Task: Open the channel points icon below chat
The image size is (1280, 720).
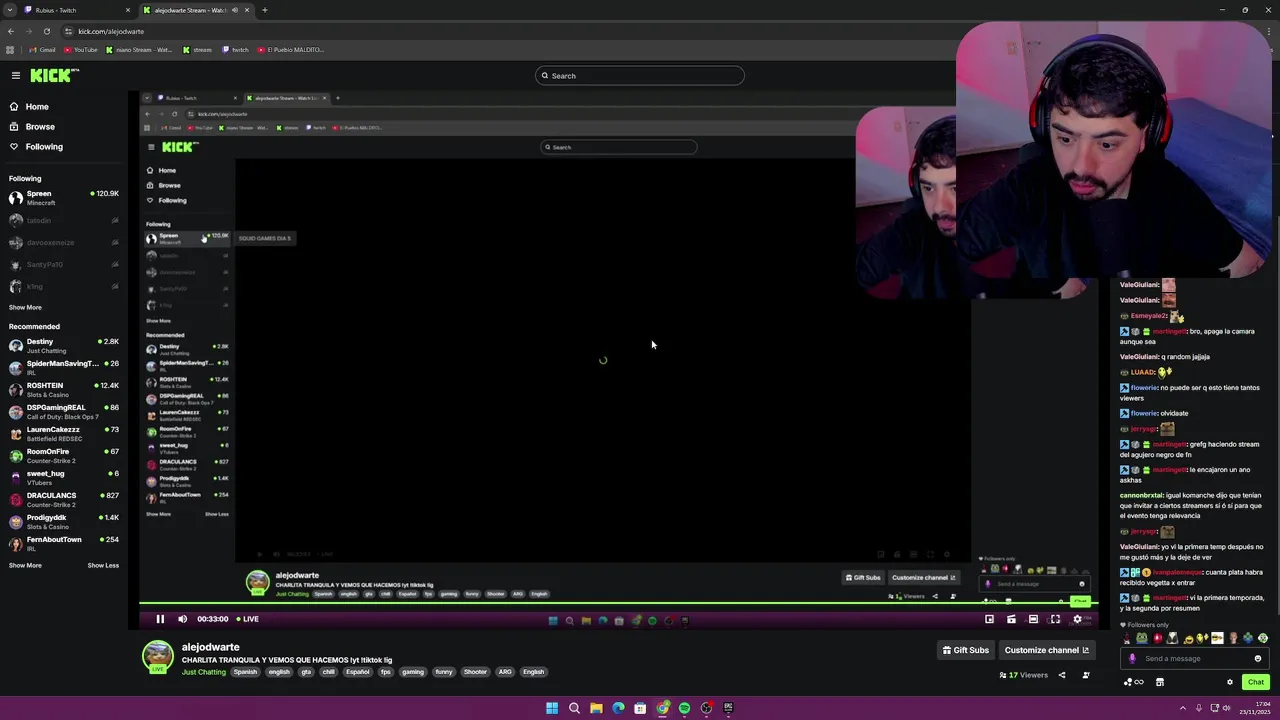Action: (1133, 682)
